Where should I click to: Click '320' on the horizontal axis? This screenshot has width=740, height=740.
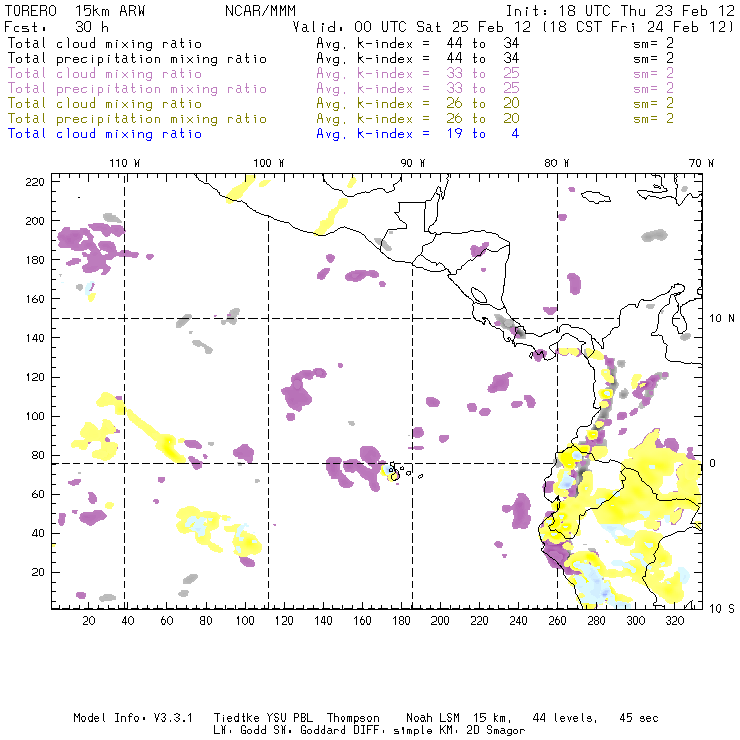tap(674, 621)
